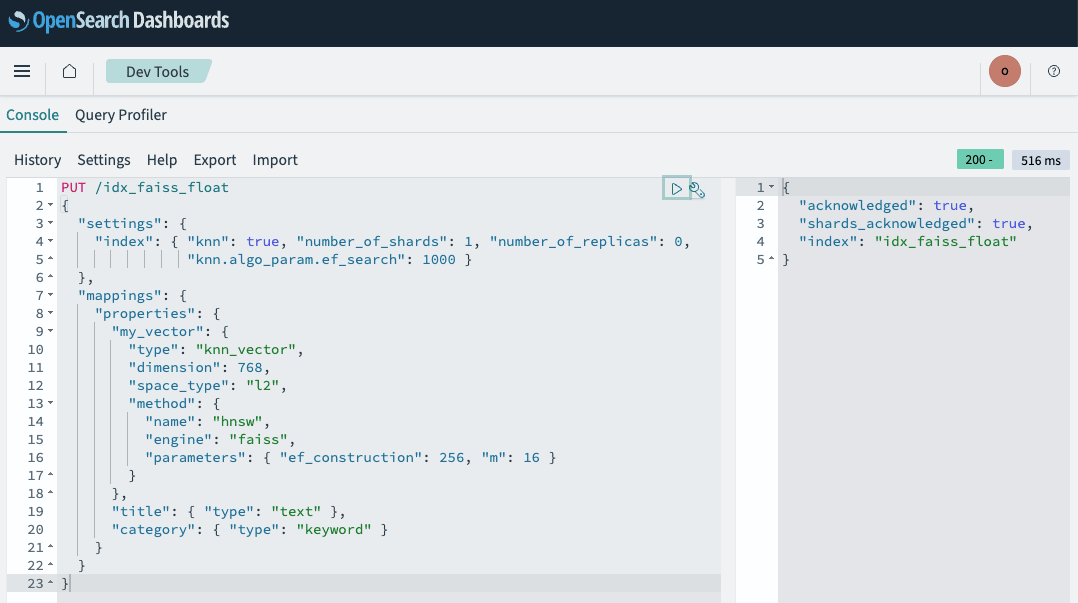The height and width of the screenshot is (603, 1078).
Task: Select Import in console toolbar
Action: coord(275,160)
